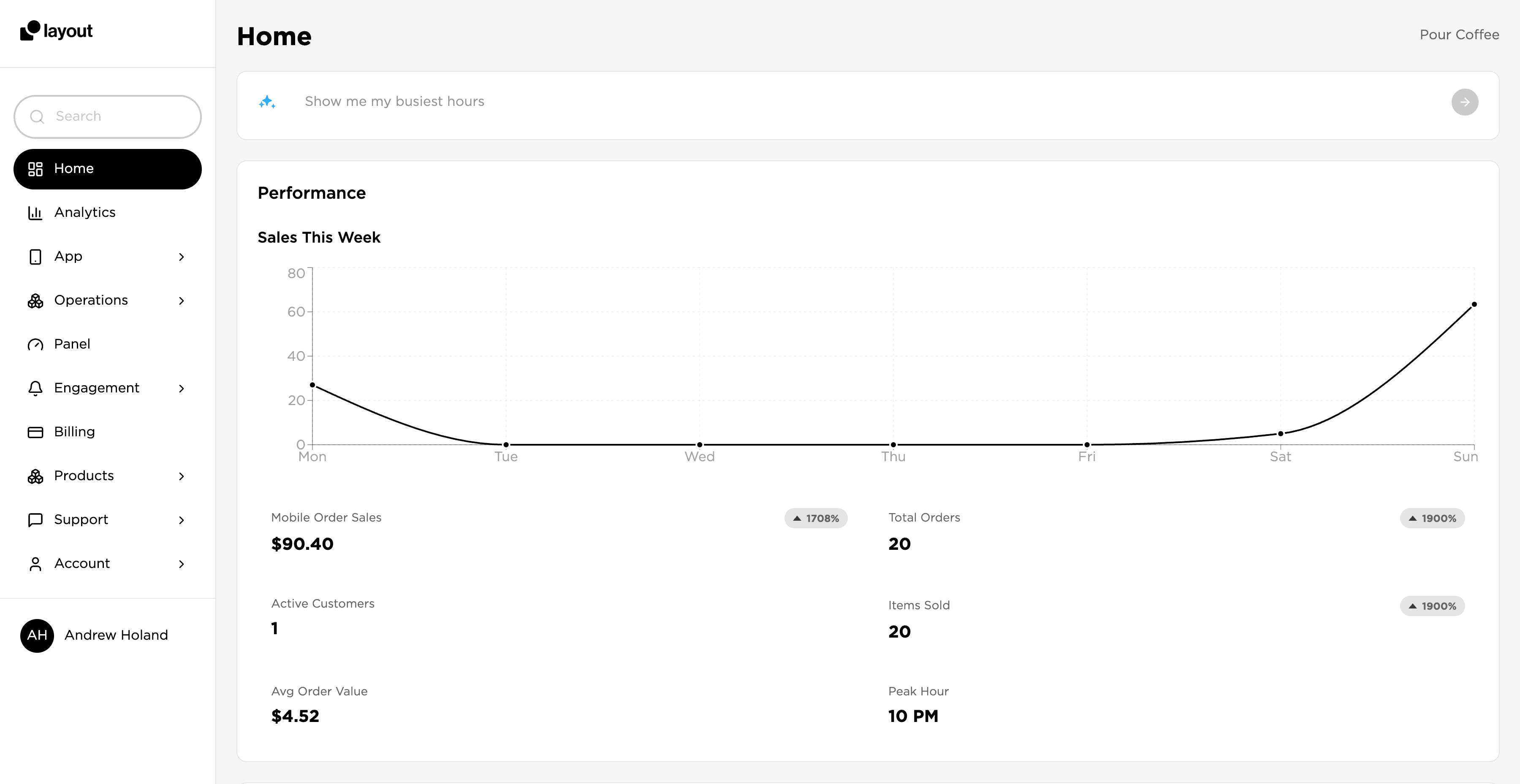Viewport: 1520px width, 784px height.
Task: Click the Pour Coffee shop link
Action: [x=1459, y=35]
